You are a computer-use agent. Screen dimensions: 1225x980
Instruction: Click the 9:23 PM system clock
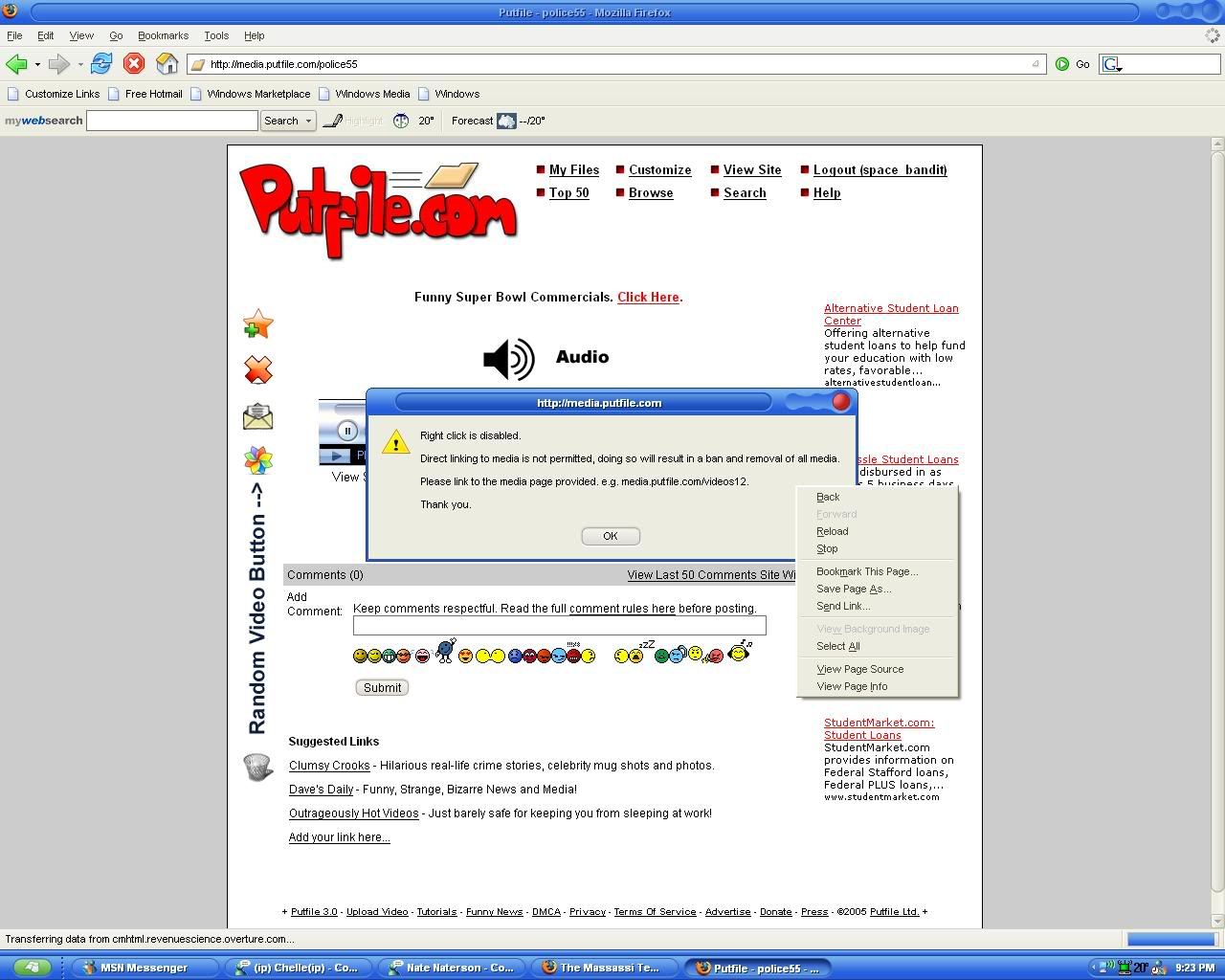pos(1194,968)
